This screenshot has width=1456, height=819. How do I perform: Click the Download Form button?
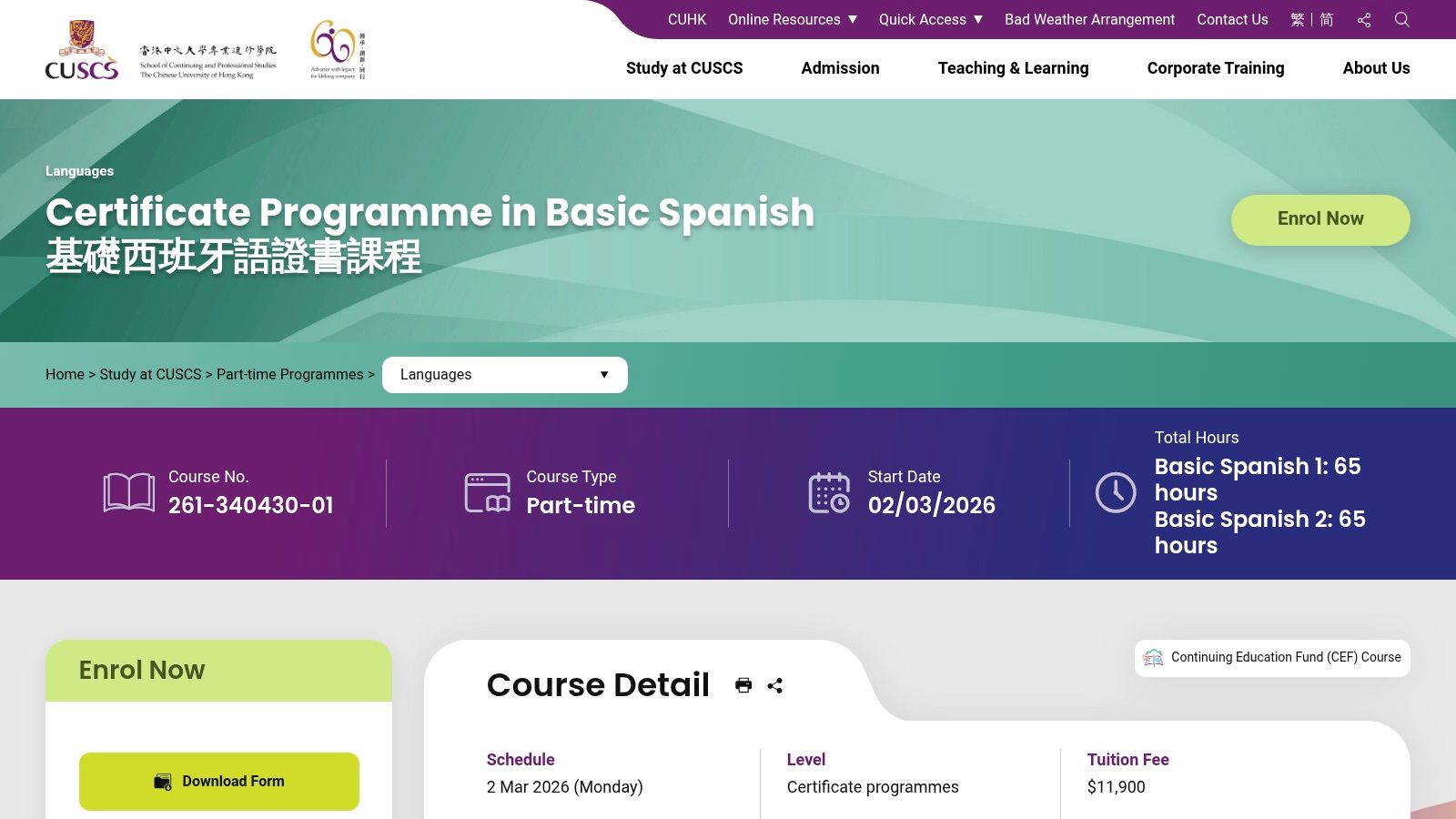pos(219,782)
